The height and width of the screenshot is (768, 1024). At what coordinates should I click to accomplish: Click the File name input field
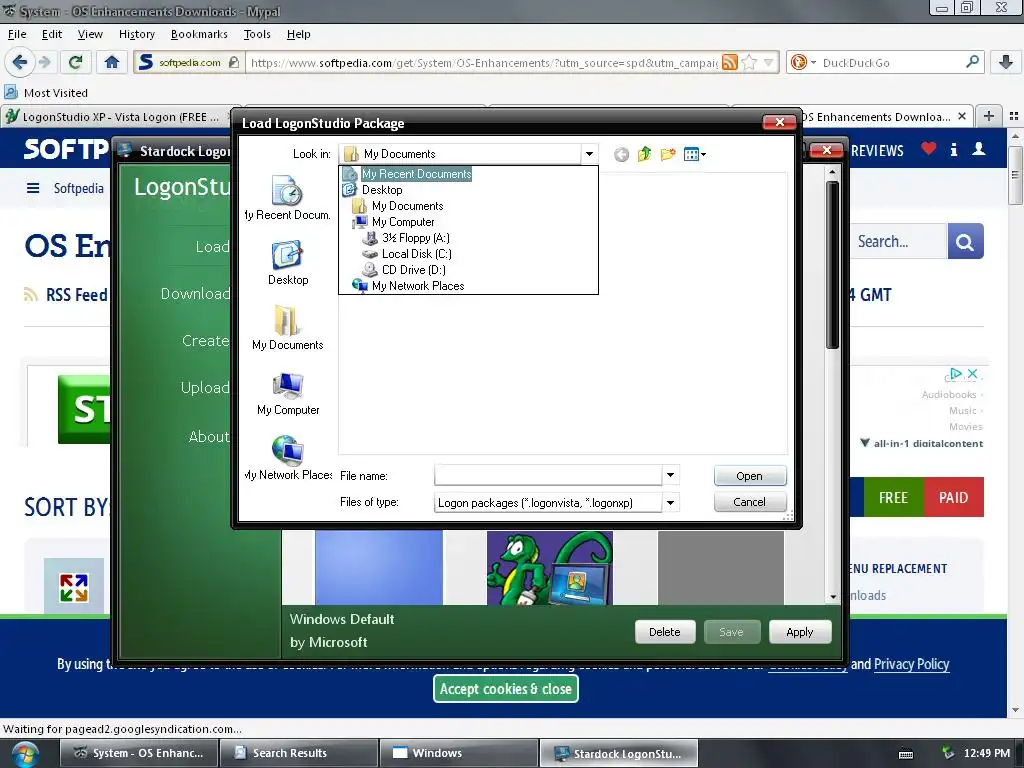[x=547, y=475]
